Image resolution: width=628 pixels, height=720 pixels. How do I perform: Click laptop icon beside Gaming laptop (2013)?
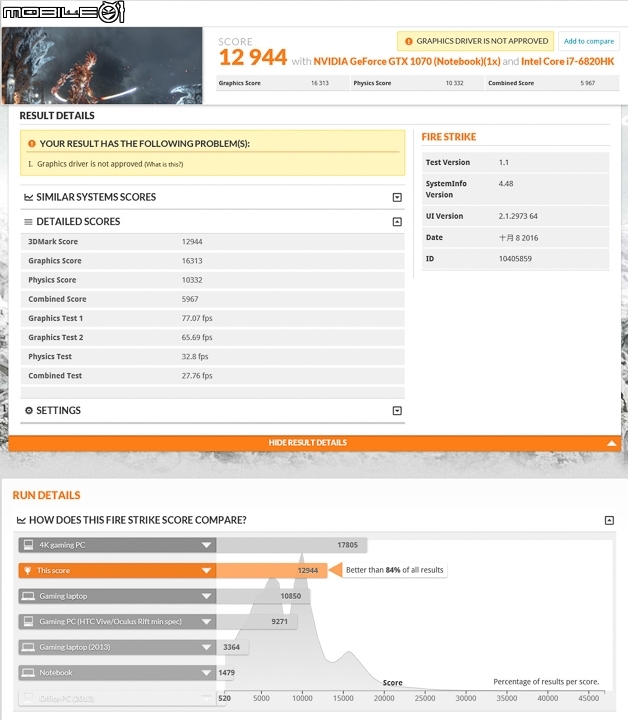pos(28,647)
